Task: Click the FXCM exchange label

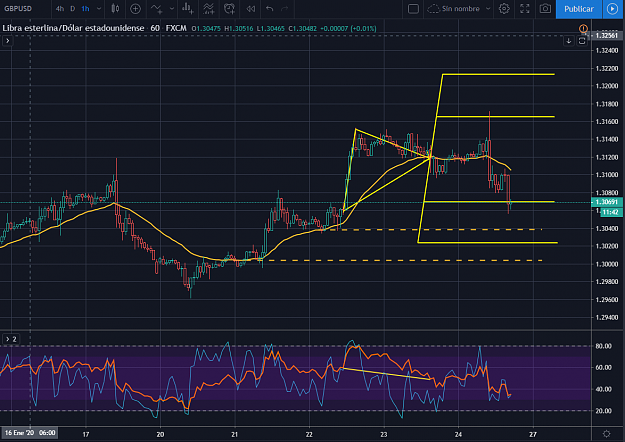Action: point(176,28)
